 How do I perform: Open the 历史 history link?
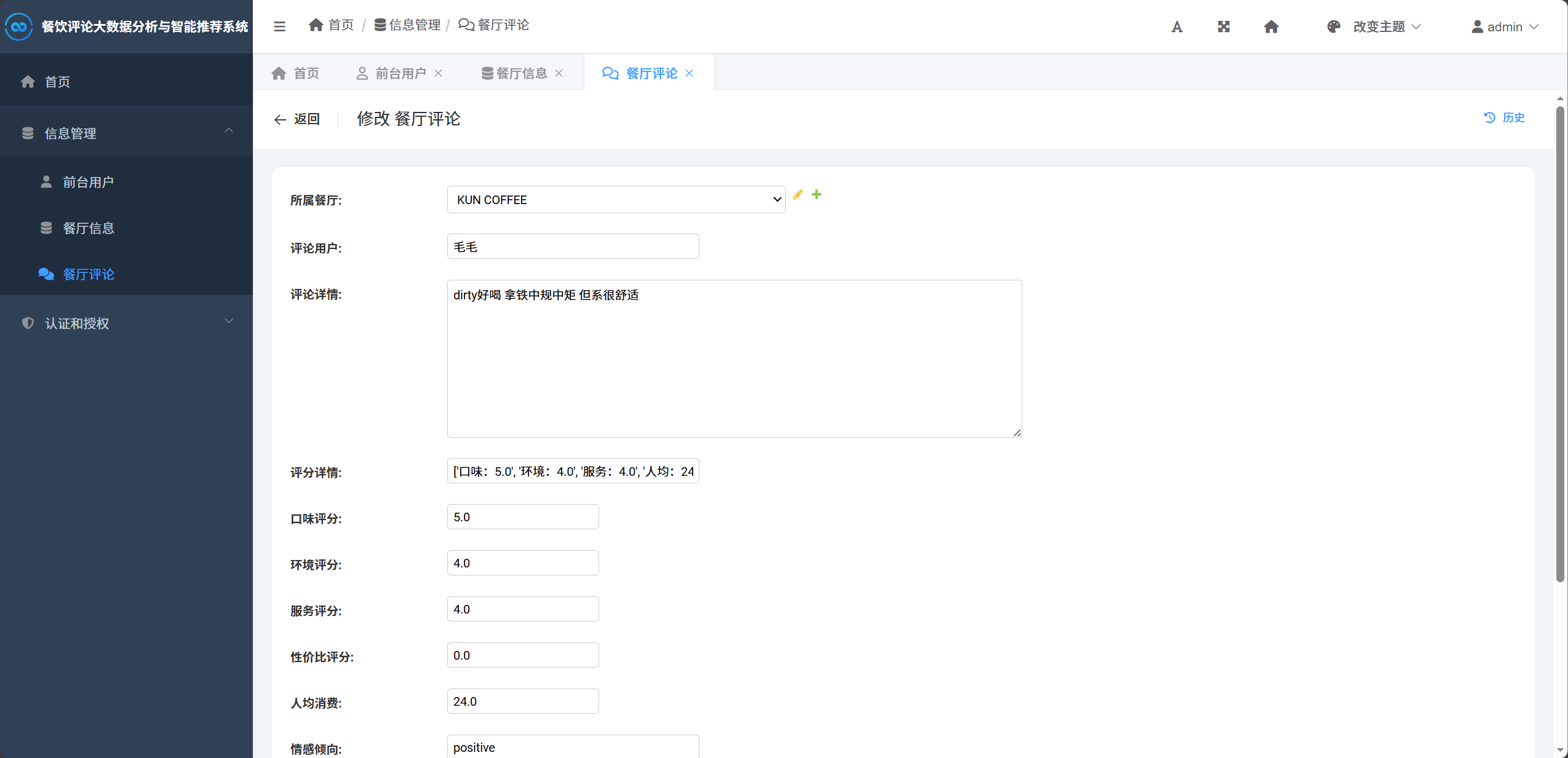(x=1504, y=117)
